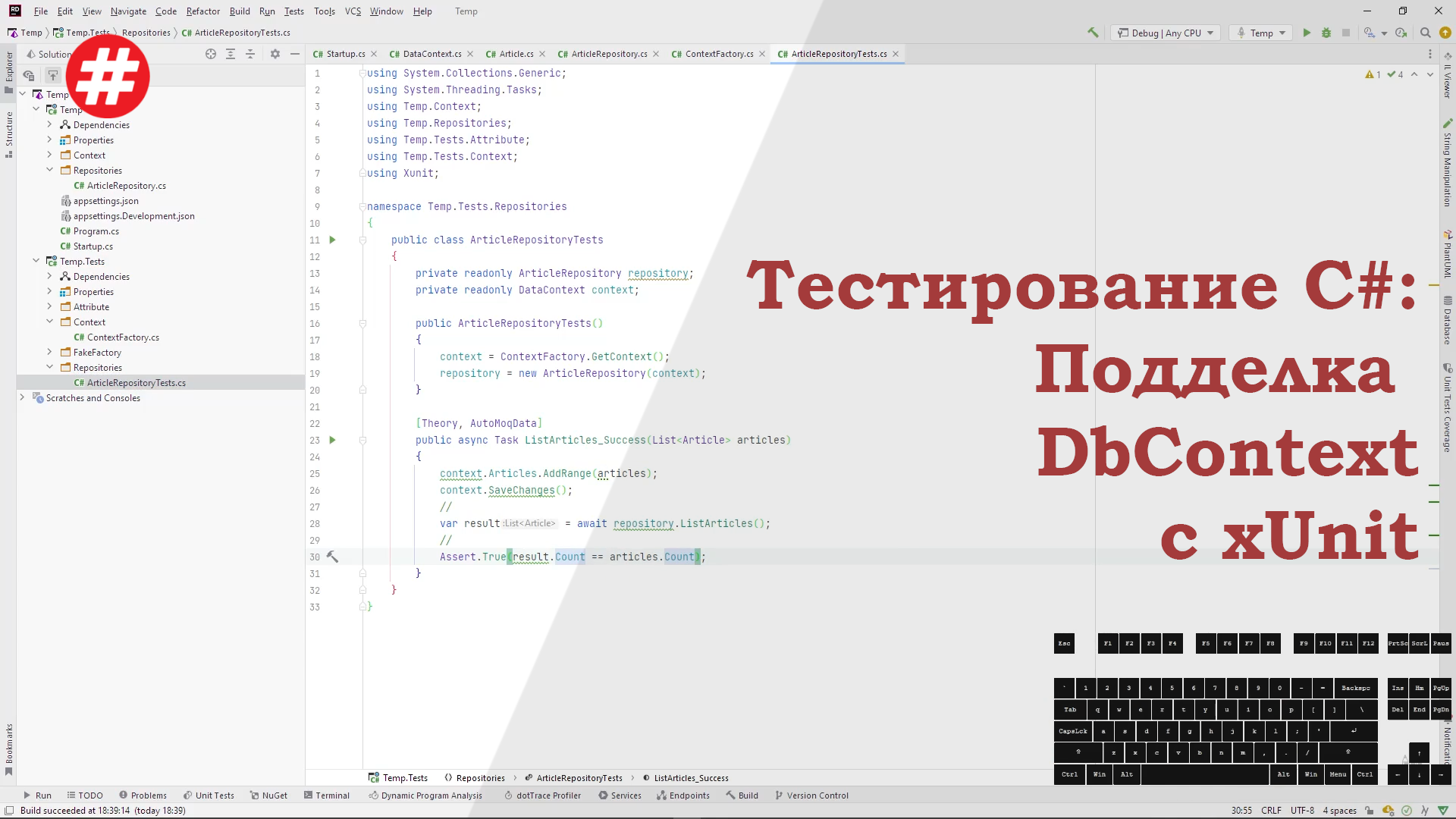Collapse all nodes in Solution Explorer
The height and width of the screenshot is (819, 1456).
250,54
